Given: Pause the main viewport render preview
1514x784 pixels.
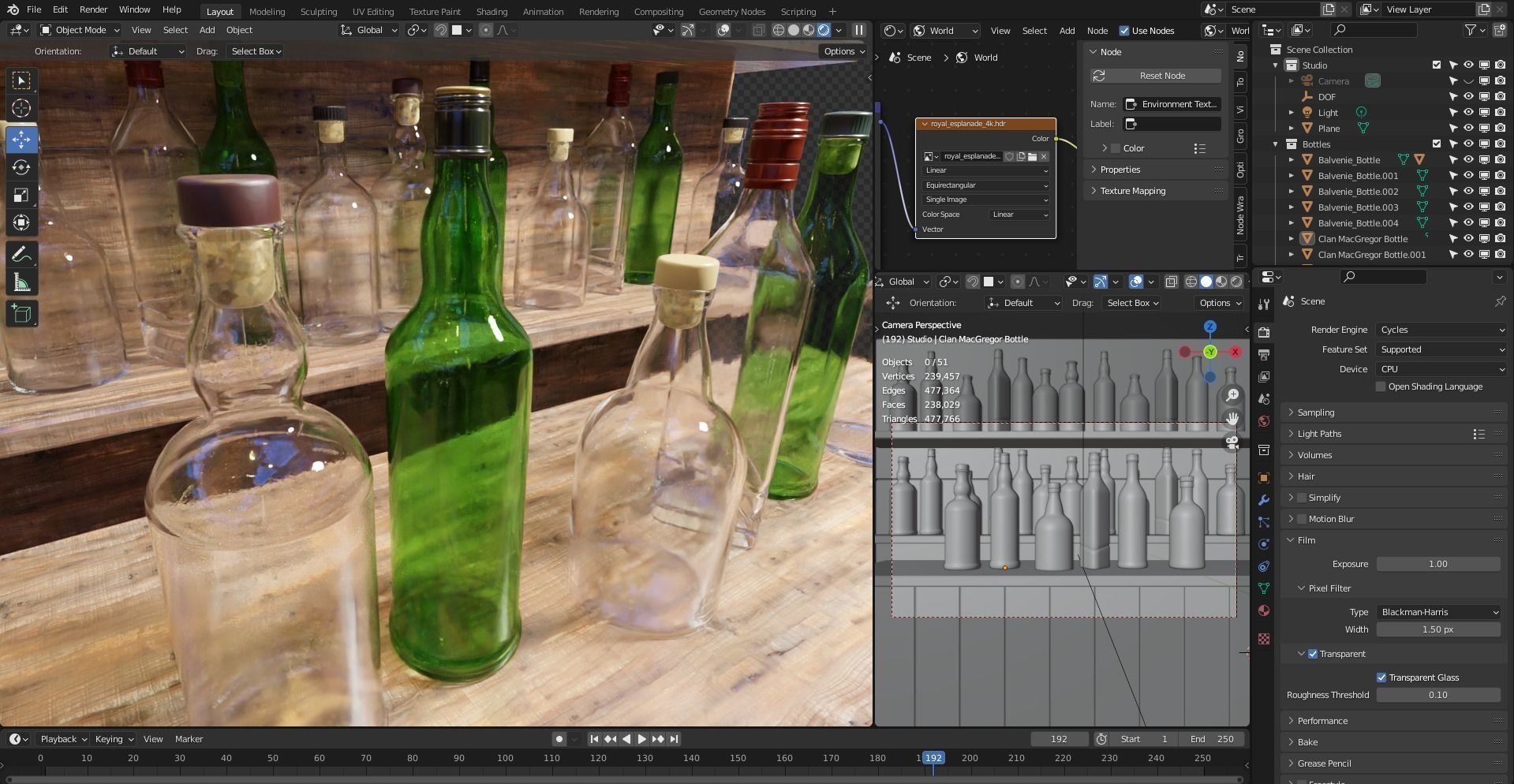Looking at the screenshot, I should point(859,30).
